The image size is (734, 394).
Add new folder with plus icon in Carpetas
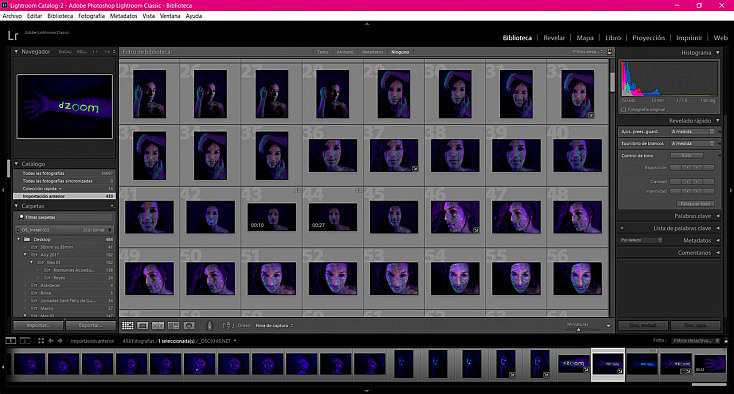pos(112,206)
